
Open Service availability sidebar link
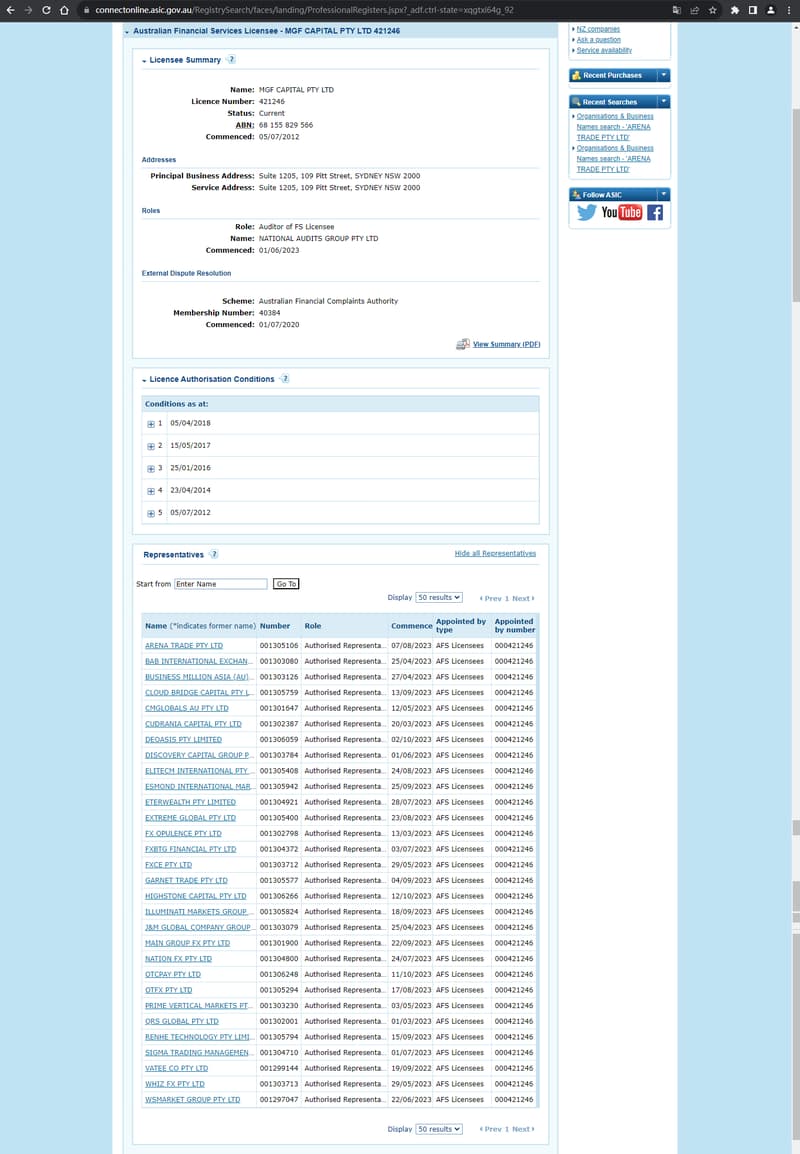(x=604, y=50)
